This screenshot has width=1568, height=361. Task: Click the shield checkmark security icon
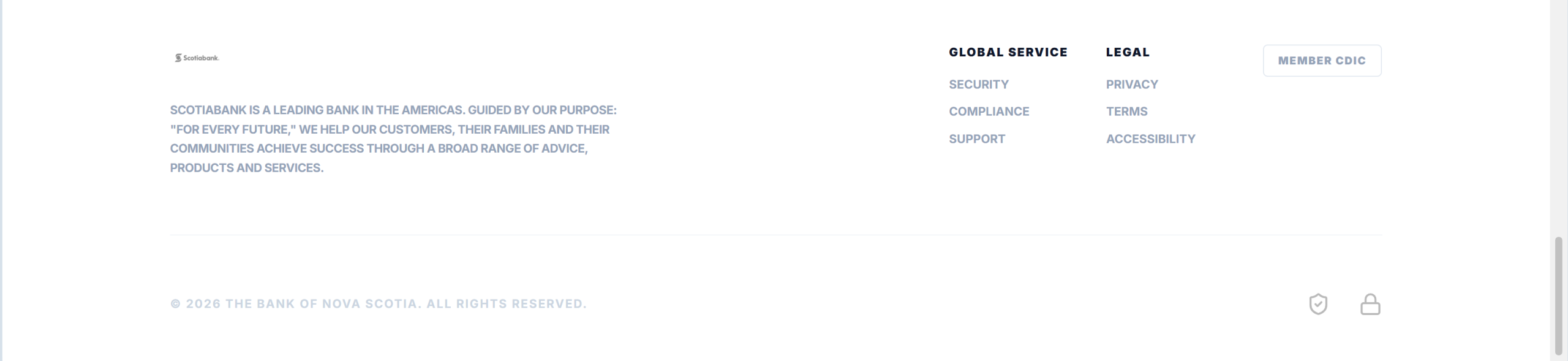(x=1317, y=304)
